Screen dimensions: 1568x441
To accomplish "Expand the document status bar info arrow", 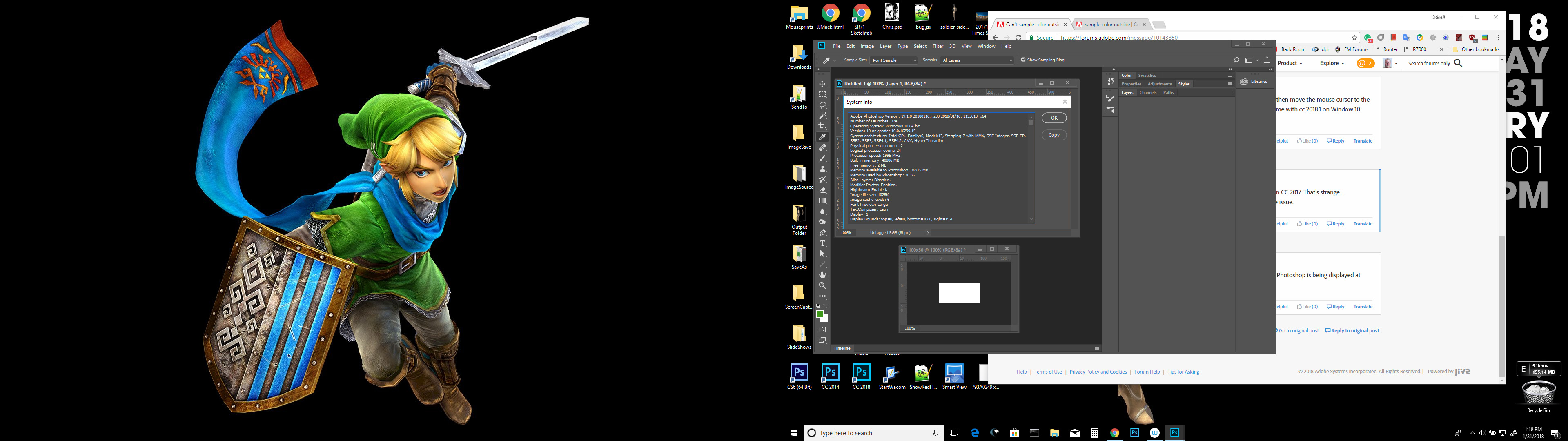I will coord(928,233).
